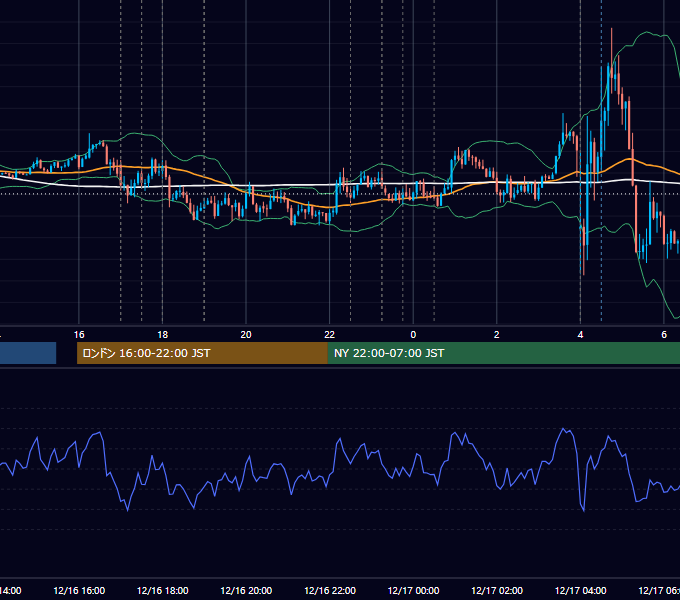This screenshot has width=680, height=600.
Task: Click hour label 22 on price chart axis
Action: tap(330, 335)
